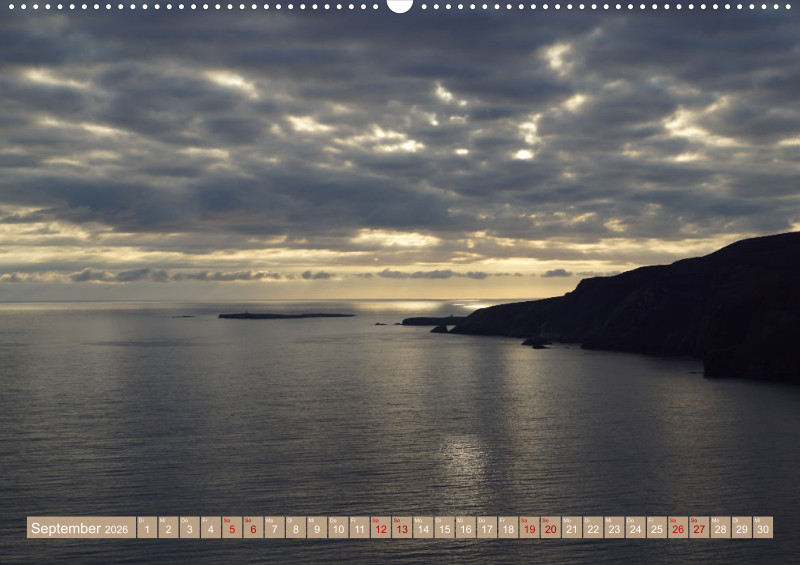Select day 3 in the calendar strip

coord(190,527)
